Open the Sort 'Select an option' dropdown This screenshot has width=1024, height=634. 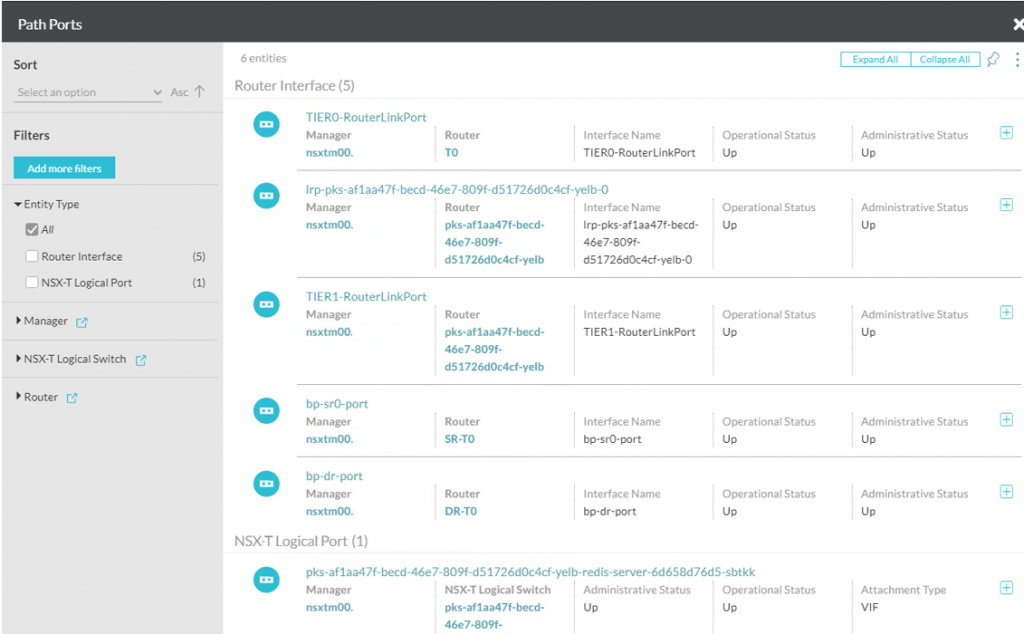click(x=88, y=93)
